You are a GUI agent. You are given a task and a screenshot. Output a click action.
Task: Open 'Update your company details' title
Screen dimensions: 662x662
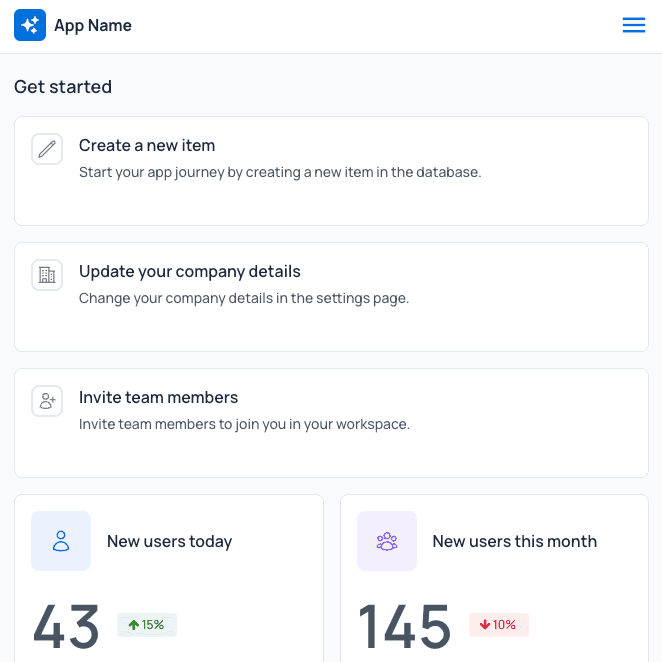point(190,272)
